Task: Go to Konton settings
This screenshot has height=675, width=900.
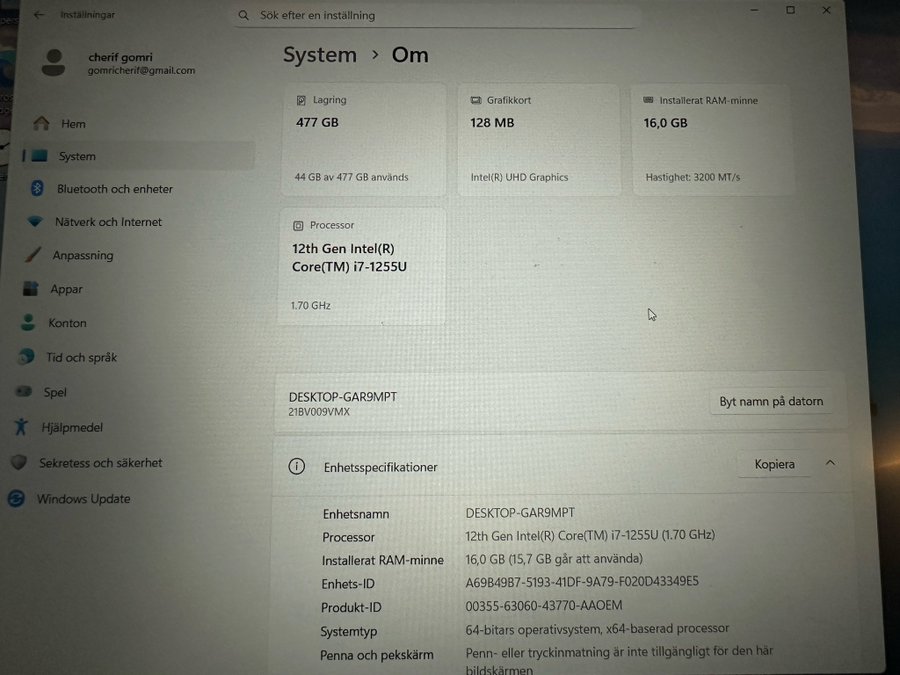Action: [67, 323]
